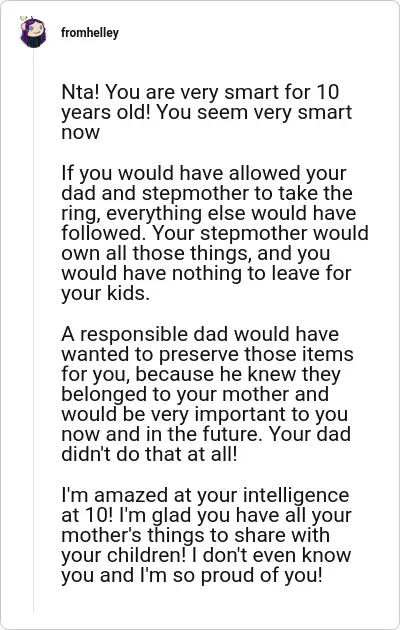Click the words "your kids." ending second paragraph
The image size is (400, 630).
[x=106, y=293]
